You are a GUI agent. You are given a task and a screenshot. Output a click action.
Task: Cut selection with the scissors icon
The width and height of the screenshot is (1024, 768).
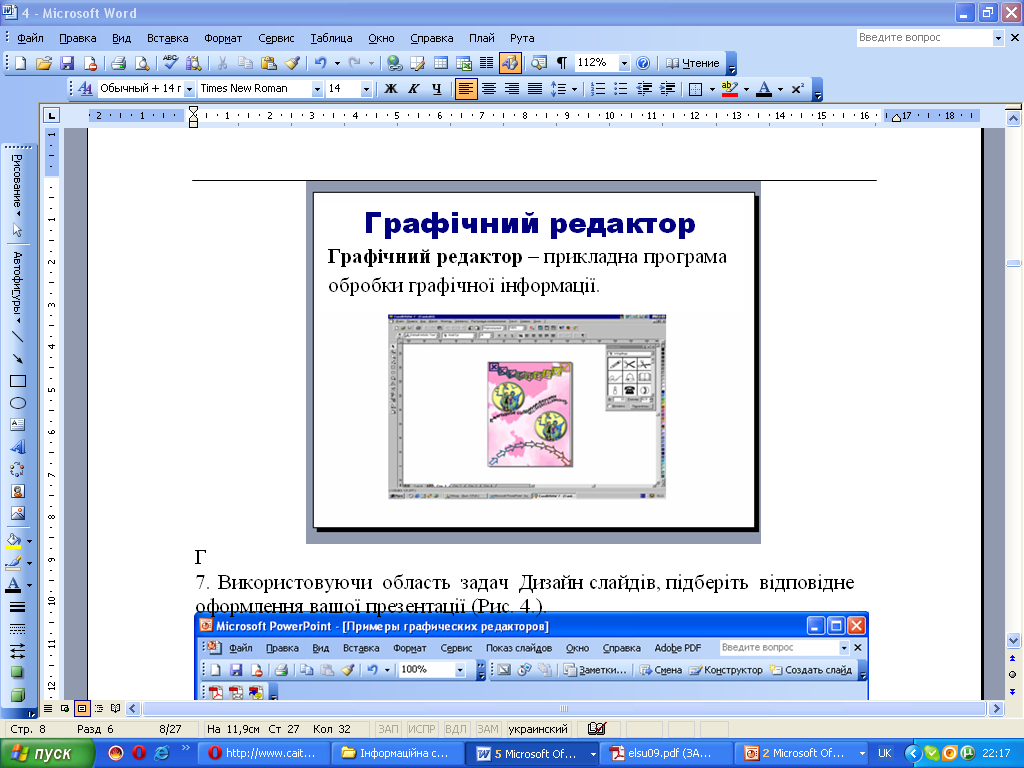tap(222, 63)
